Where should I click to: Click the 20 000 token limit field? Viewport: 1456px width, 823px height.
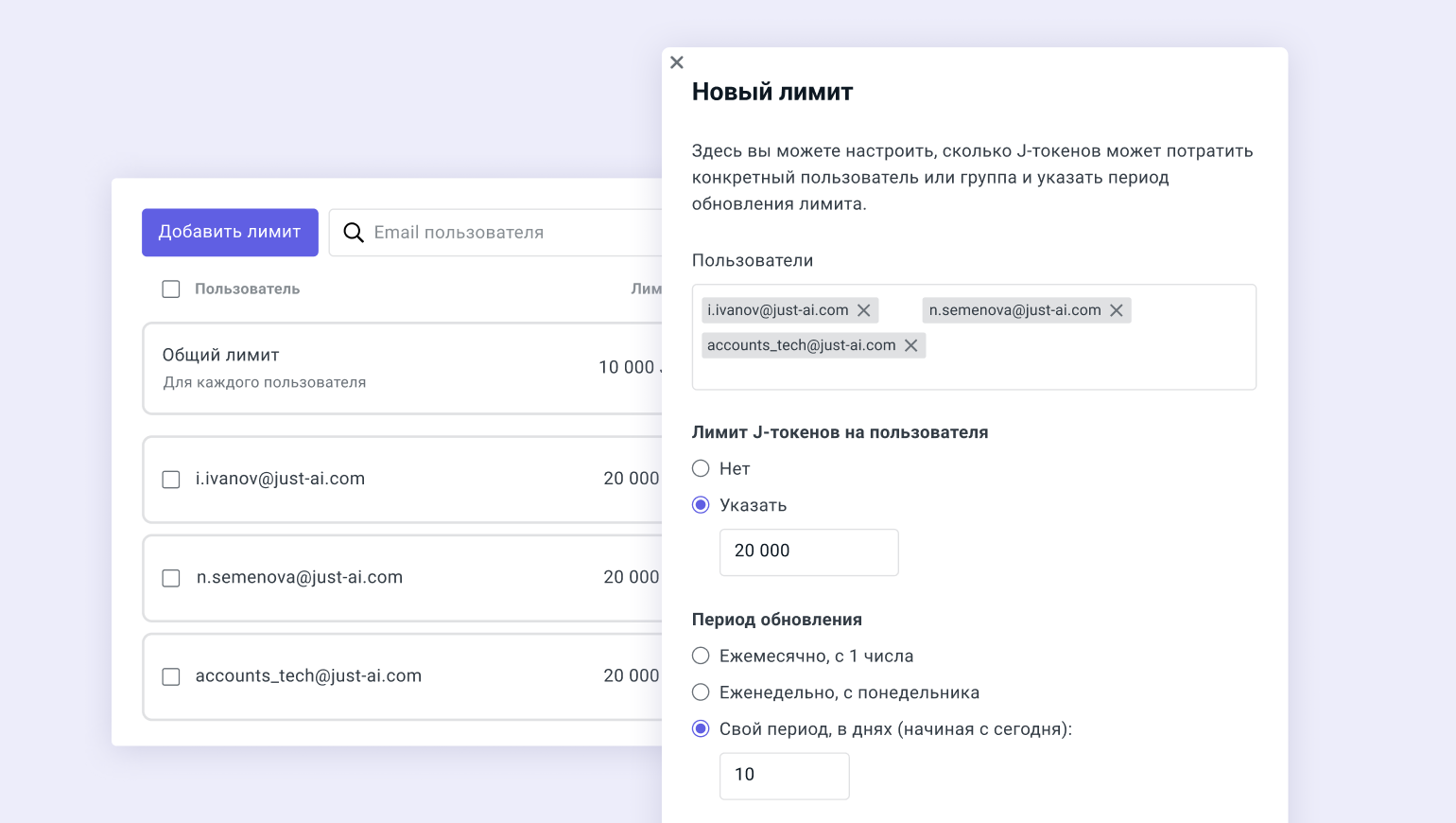(x=808, y=552)
